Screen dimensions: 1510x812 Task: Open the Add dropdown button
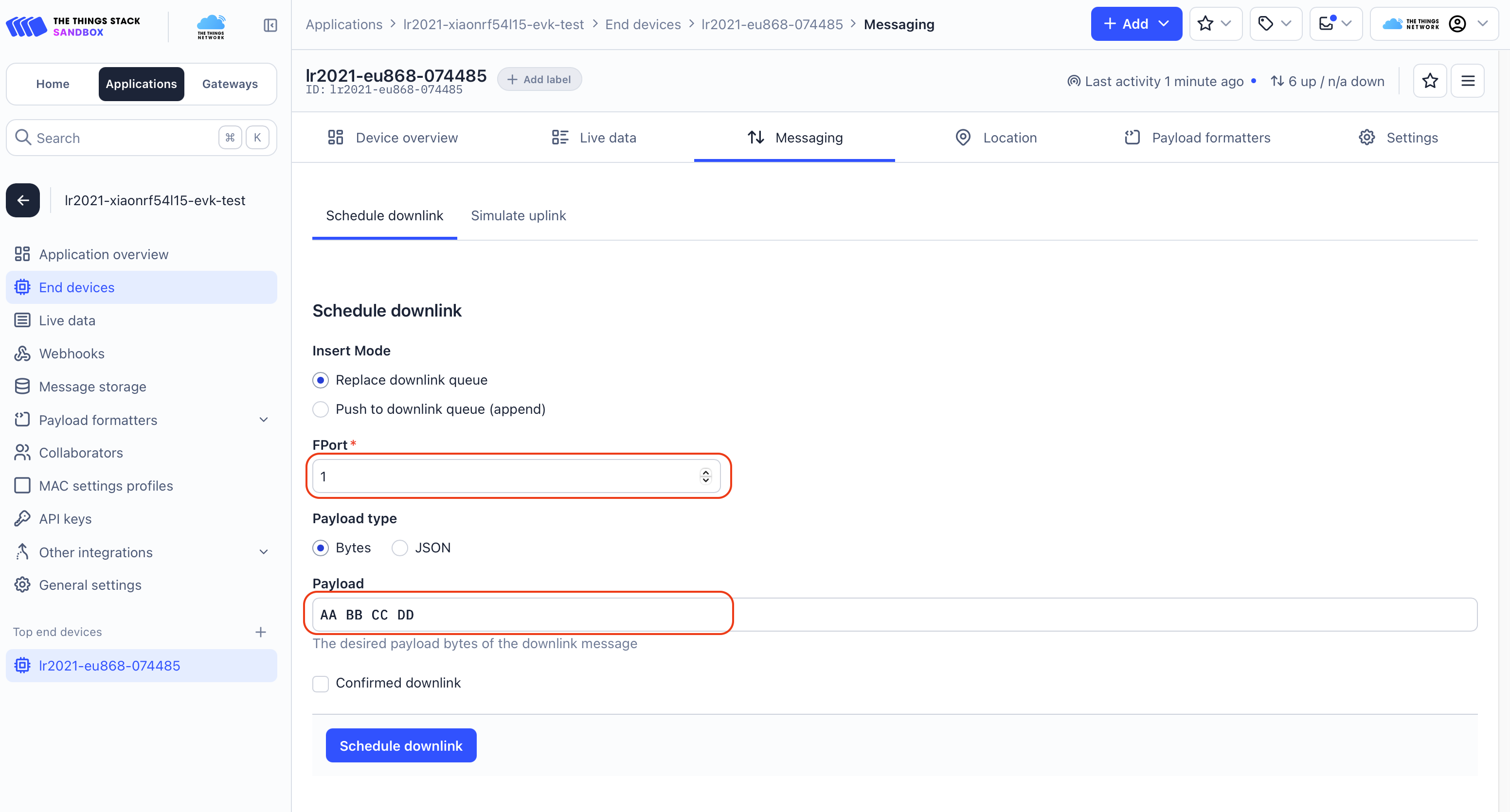pos(1135,24)
